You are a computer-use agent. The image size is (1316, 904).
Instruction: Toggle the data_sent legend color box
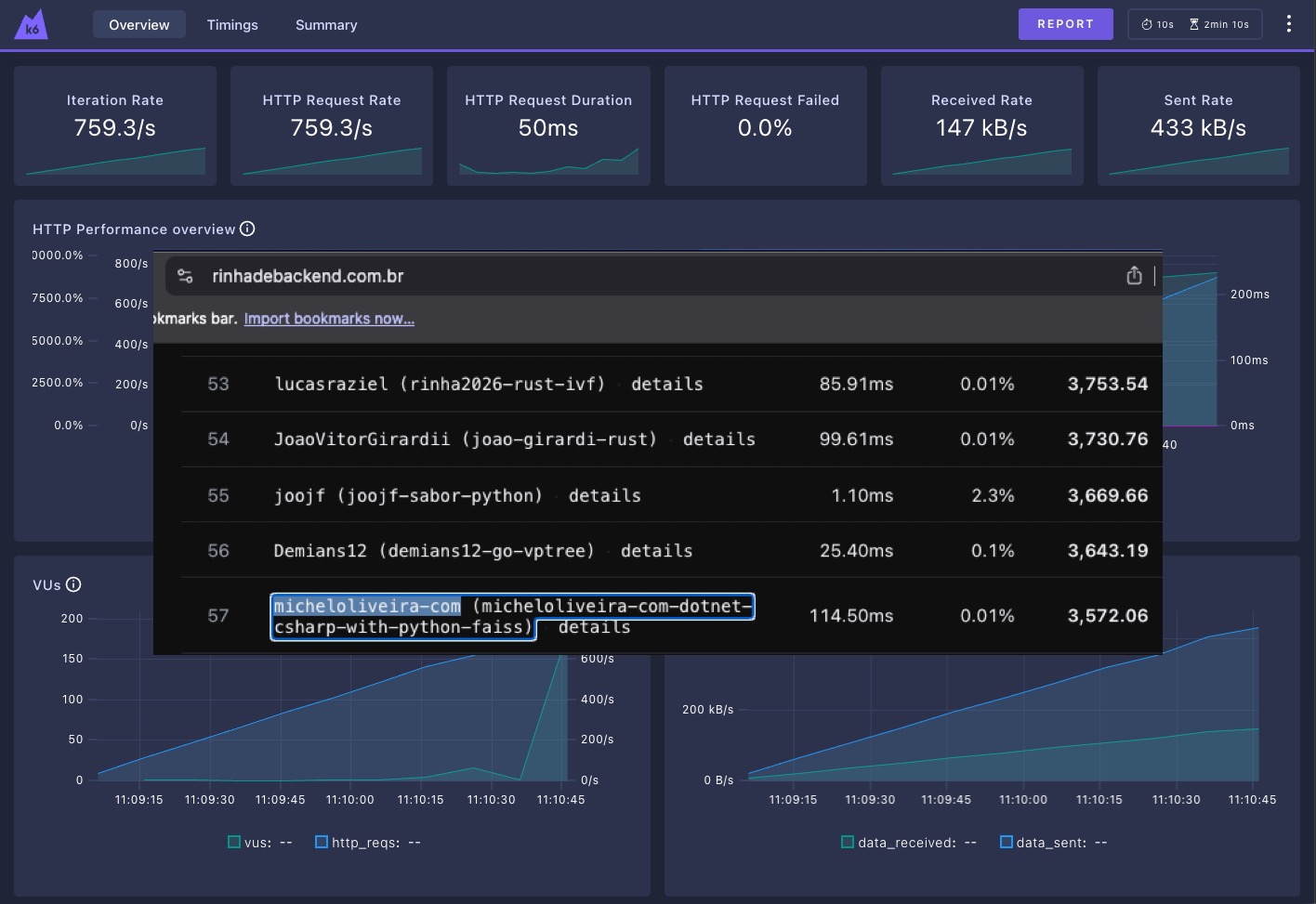1007,843
